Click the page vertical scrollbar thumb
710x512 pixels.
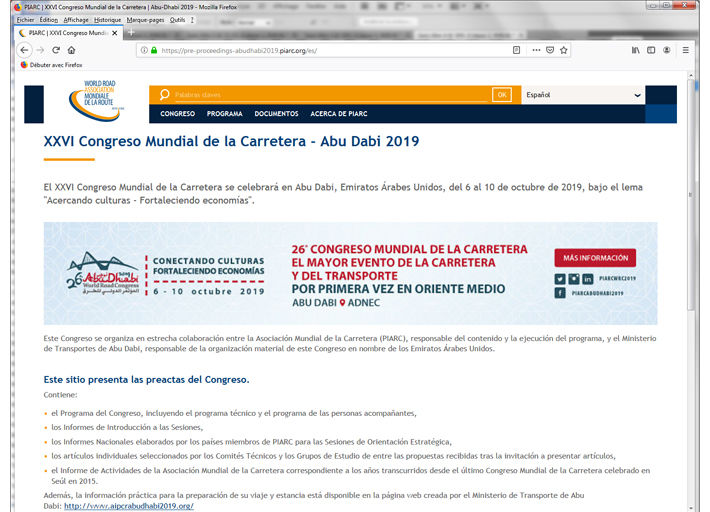click(691, 195)
